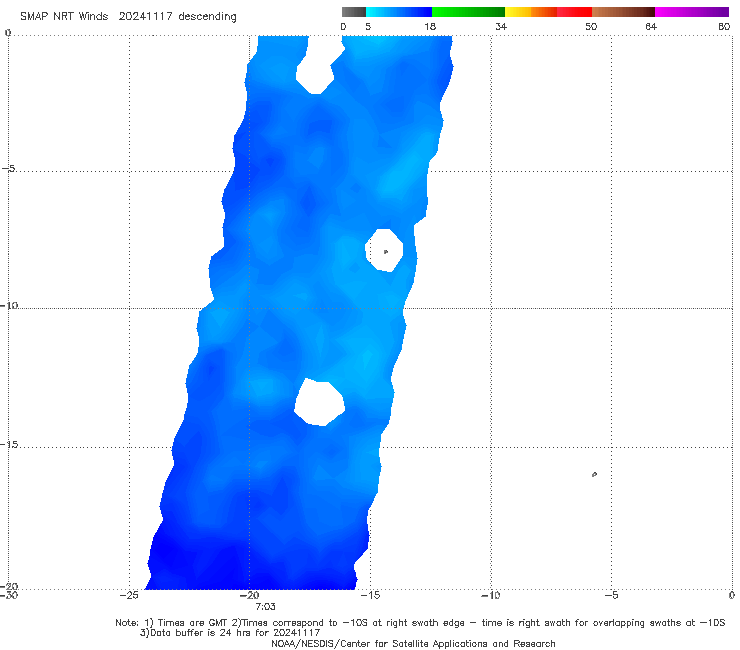Click the '34' label under the color scale

pyautogui.click(x=501, y=26)
